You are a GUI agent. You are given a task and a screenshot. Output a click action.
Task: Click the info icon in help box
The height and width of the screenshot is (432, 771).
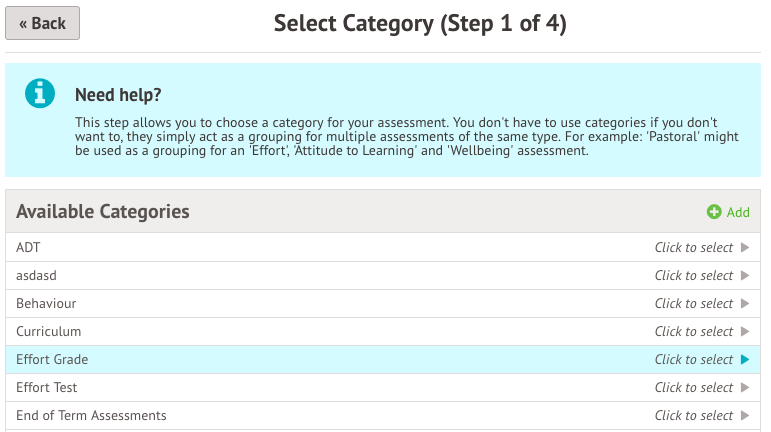[x=40, y=93]
